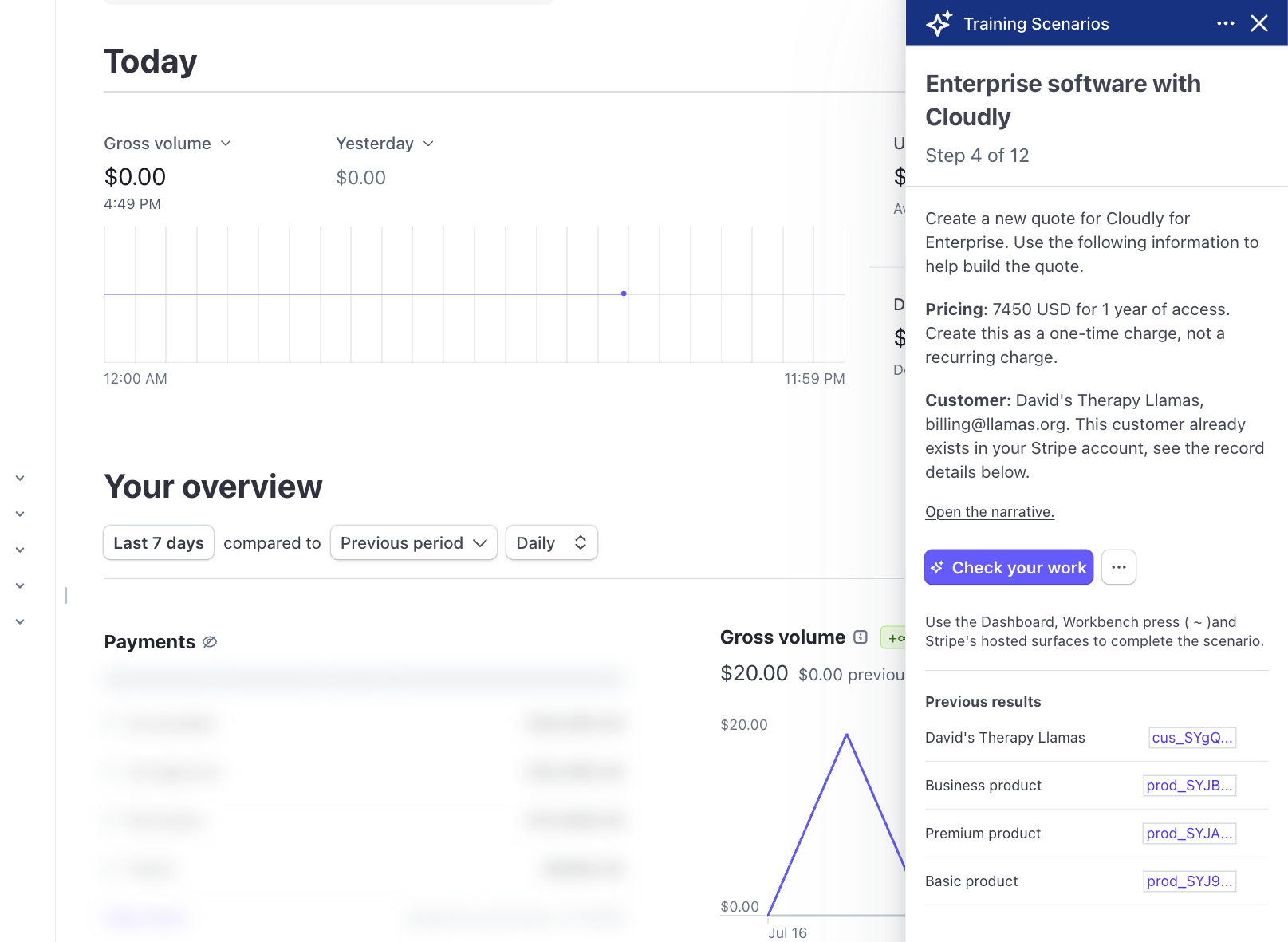
Task: Click the Jul 16 axis label
Action: pyautogui.click(x=787, y=932)
